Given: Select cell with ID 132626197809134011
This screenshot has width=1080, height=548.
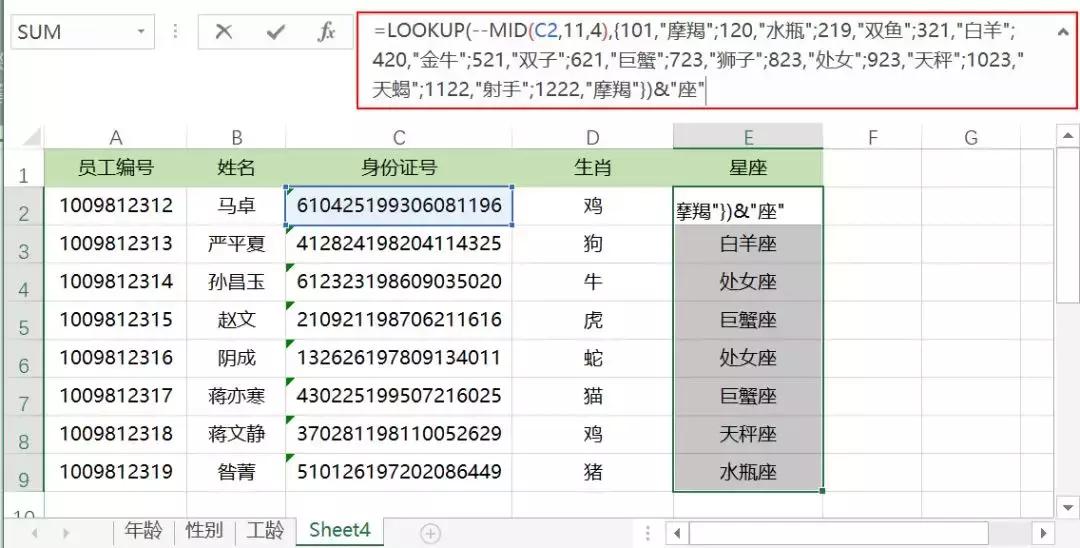Looking at the screenshot, I should point(399,358).
